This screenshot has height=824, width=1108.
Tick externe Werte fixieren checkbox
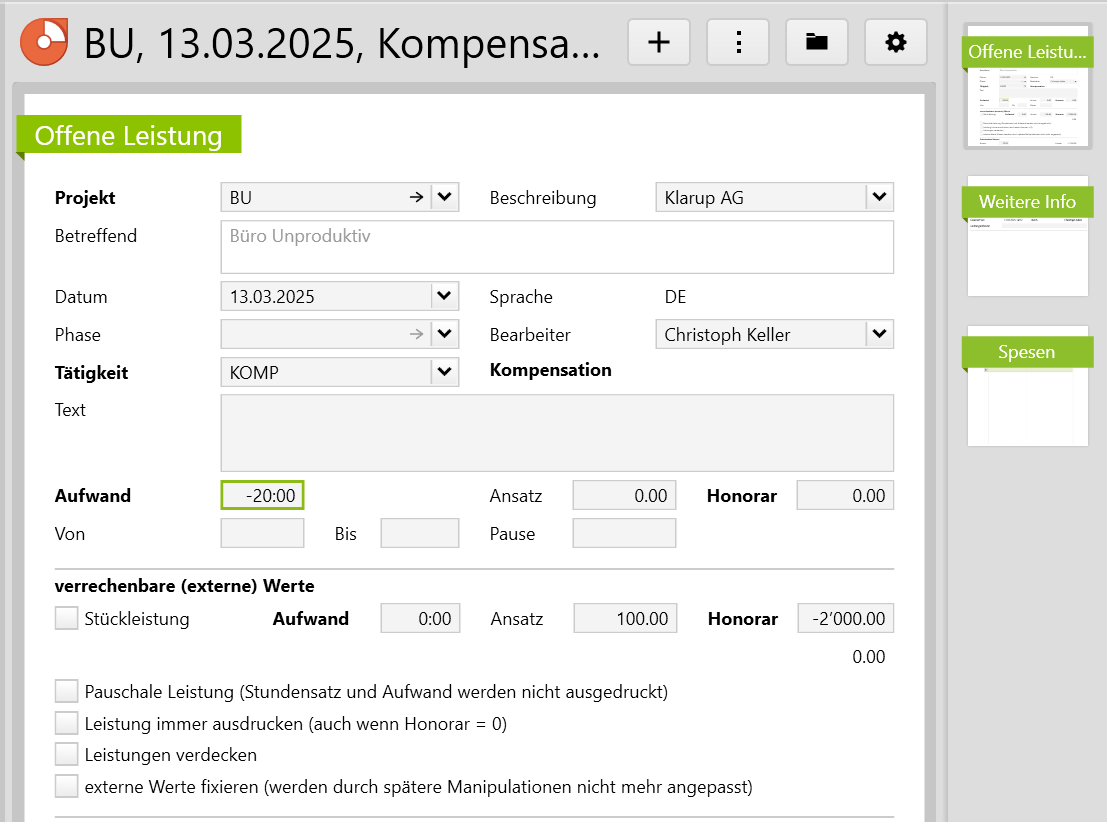pyautogui.click(x=67, y=787)
